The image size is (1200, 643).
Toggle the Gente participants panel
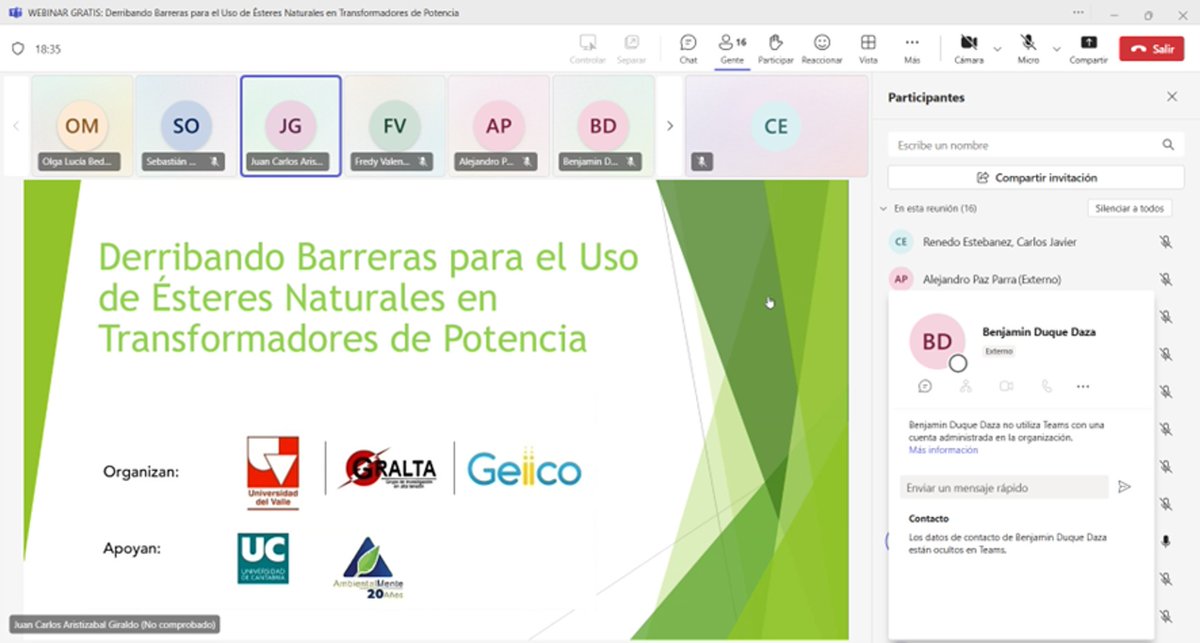(x=732, y=48)
